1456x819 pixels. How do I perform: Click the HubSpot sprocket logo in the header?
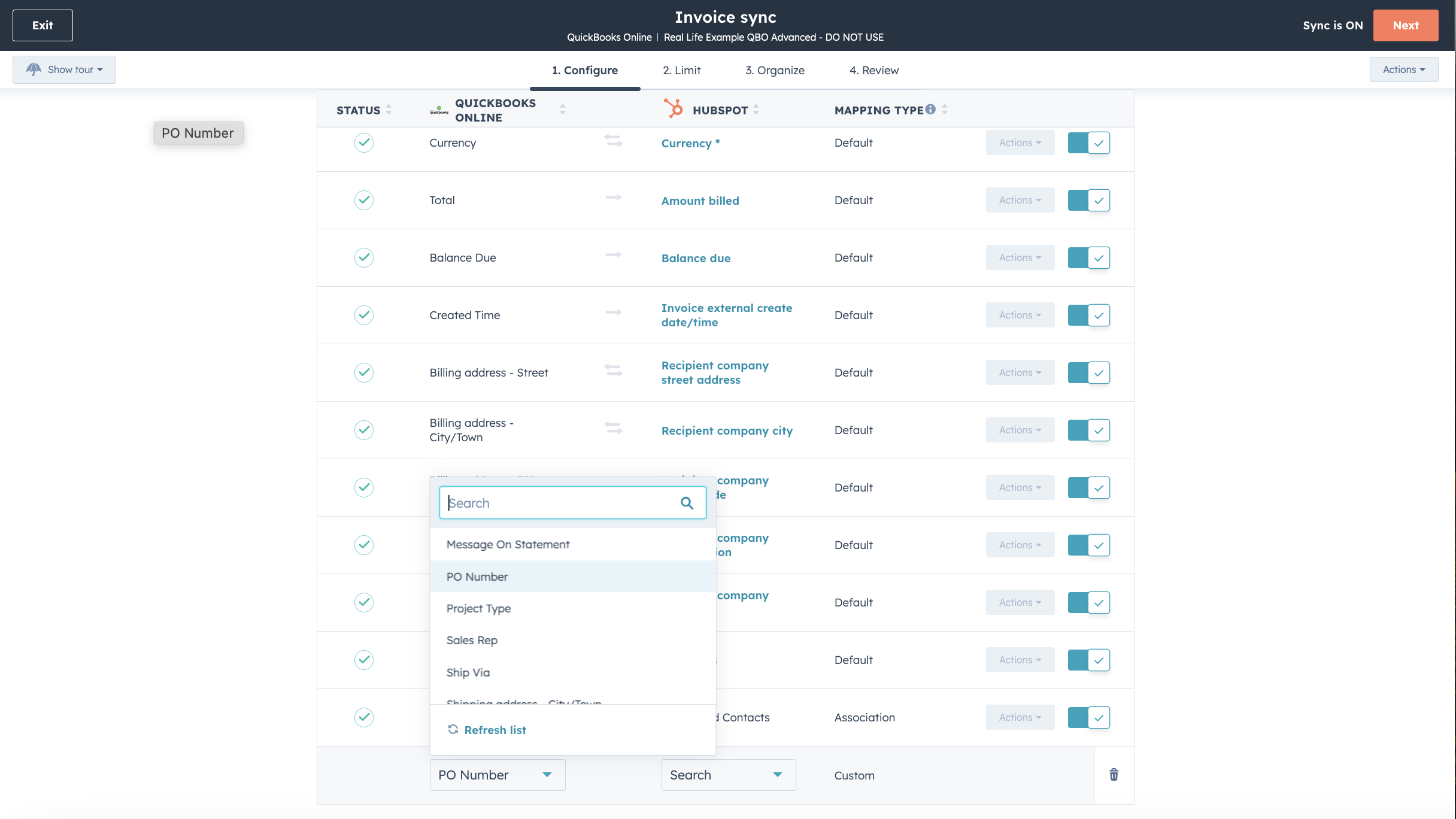tap(673, 108)
